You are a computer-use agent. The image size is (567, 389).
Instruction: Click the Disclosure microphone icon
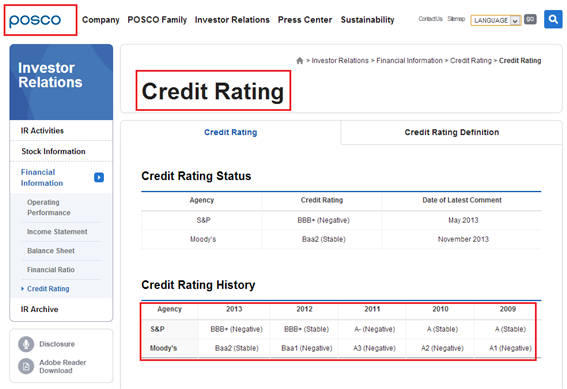(x=26, y=344)
